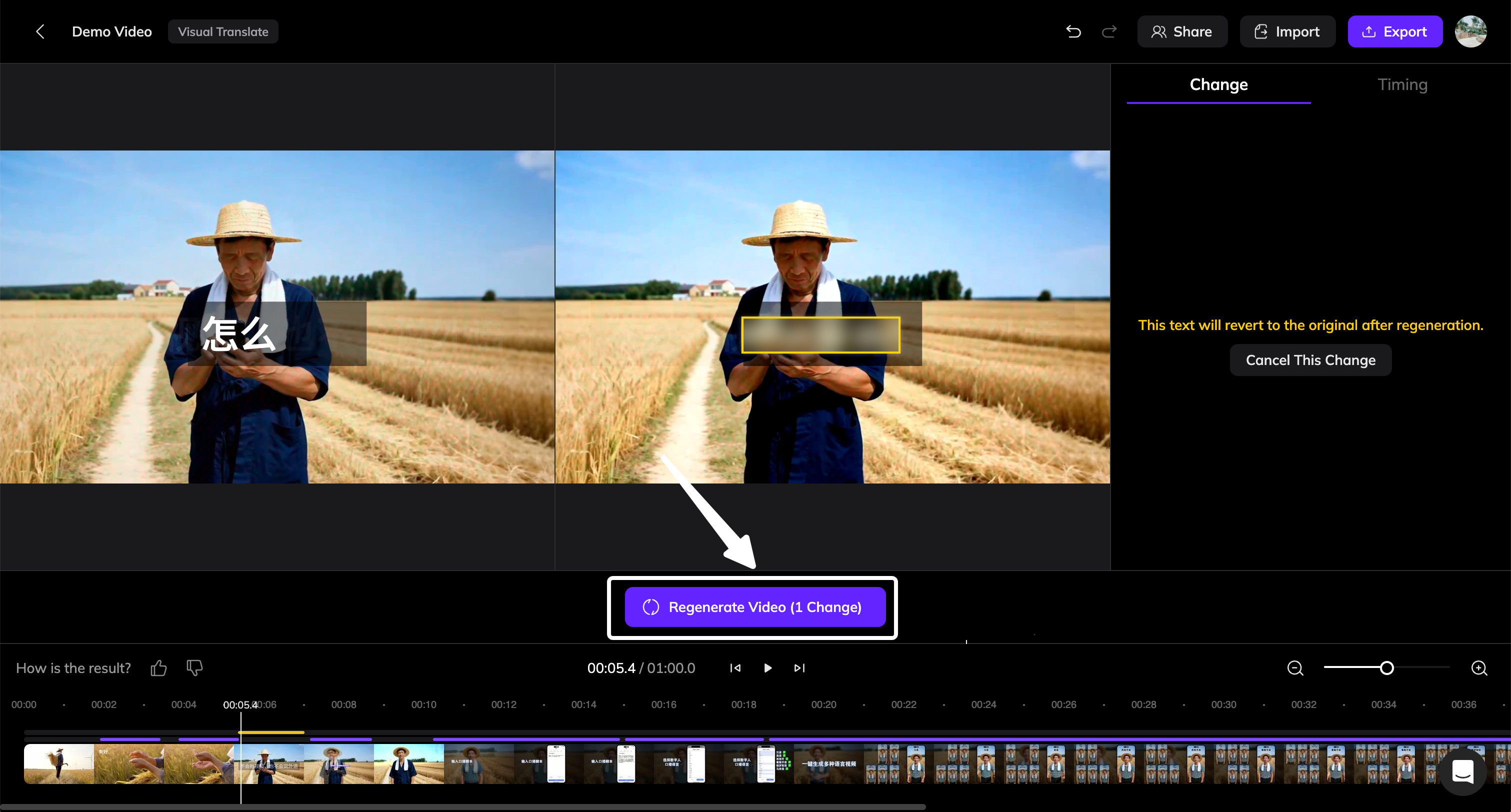
Task: Zoom out the timeline with the minus magnifier
Action: click(1294, 667)
